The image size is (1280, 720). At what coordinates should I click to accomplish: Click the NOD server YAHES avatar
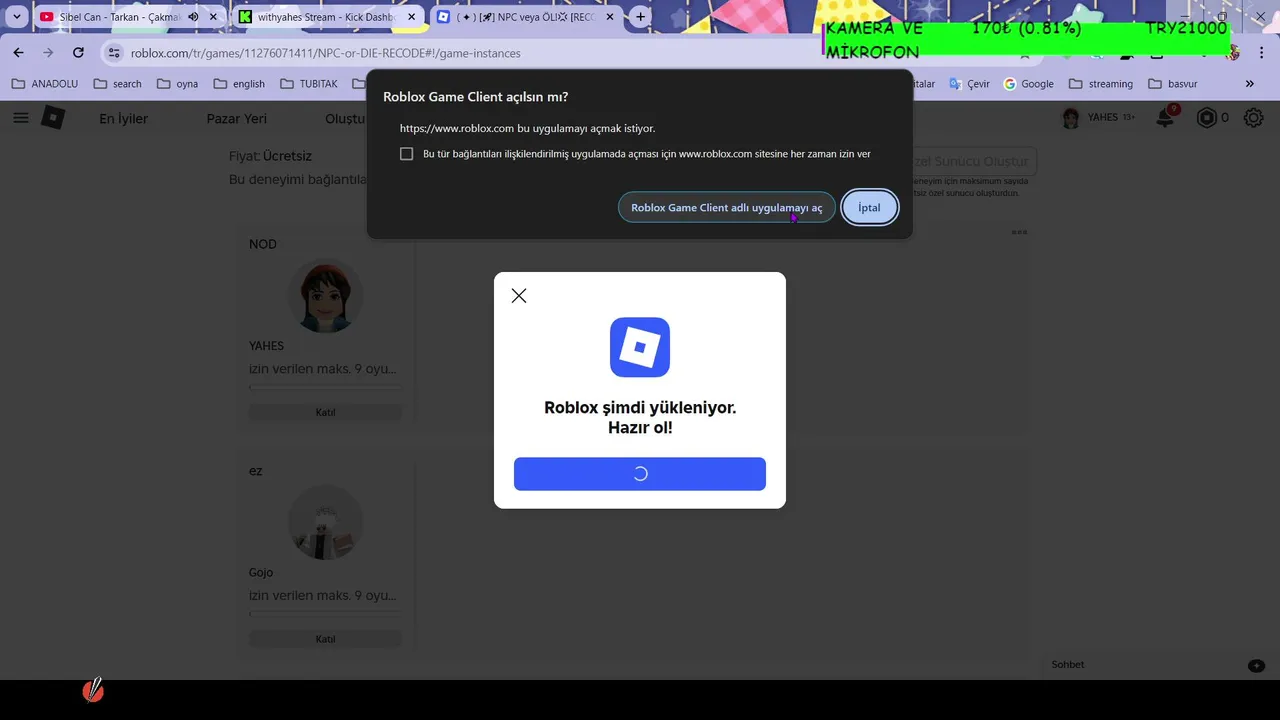coord(325,296)
